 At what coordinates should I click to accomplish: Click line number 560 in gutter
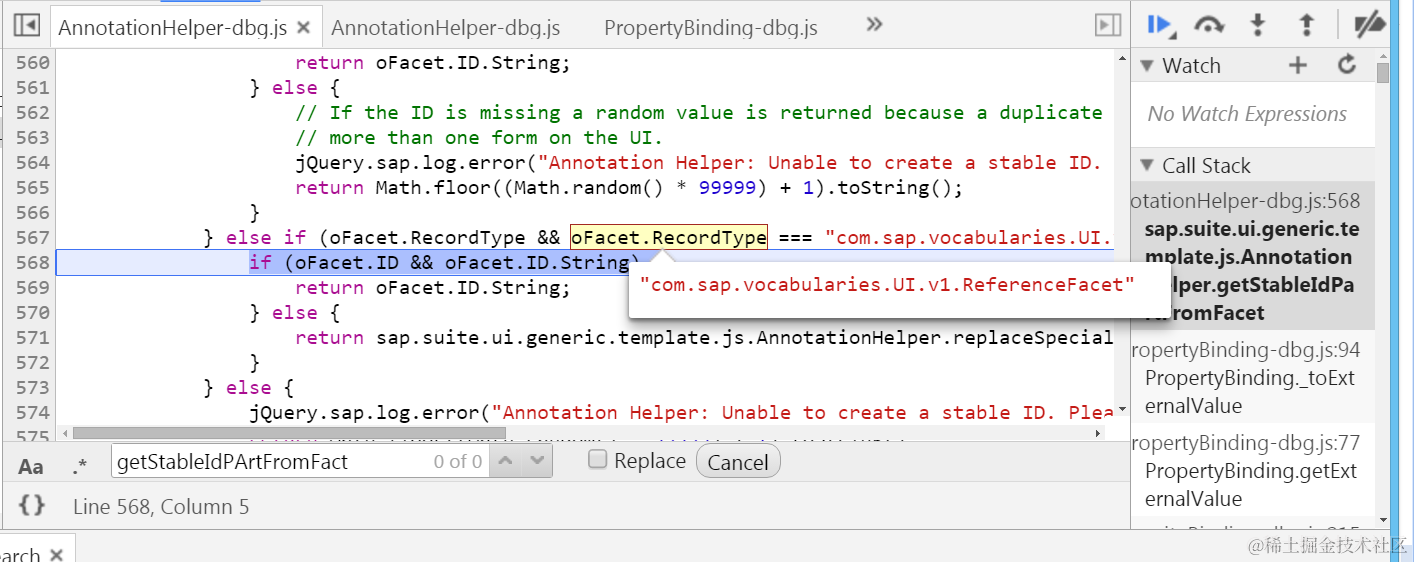coord(33,63)
